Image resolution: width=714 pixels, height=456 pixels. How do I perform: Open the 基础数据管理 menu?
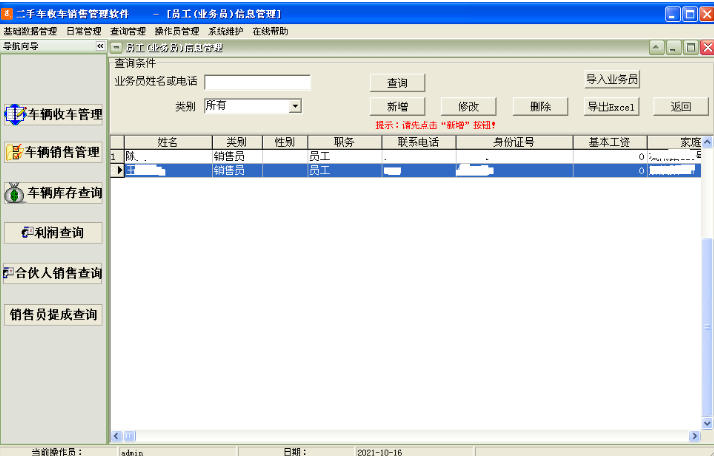pyautogui.click(x=31, y=31)
